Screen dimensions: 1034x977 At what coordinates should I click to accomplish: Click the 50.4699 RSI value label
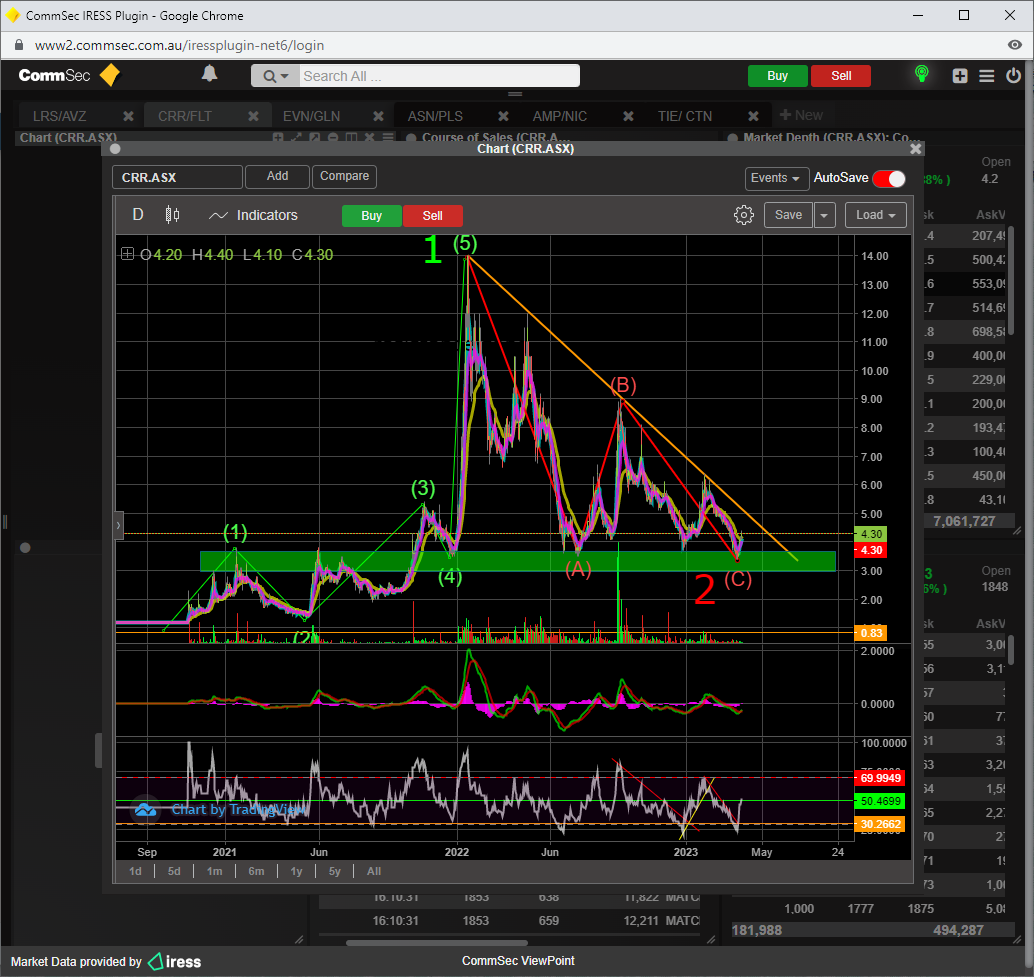coord(880,802)
